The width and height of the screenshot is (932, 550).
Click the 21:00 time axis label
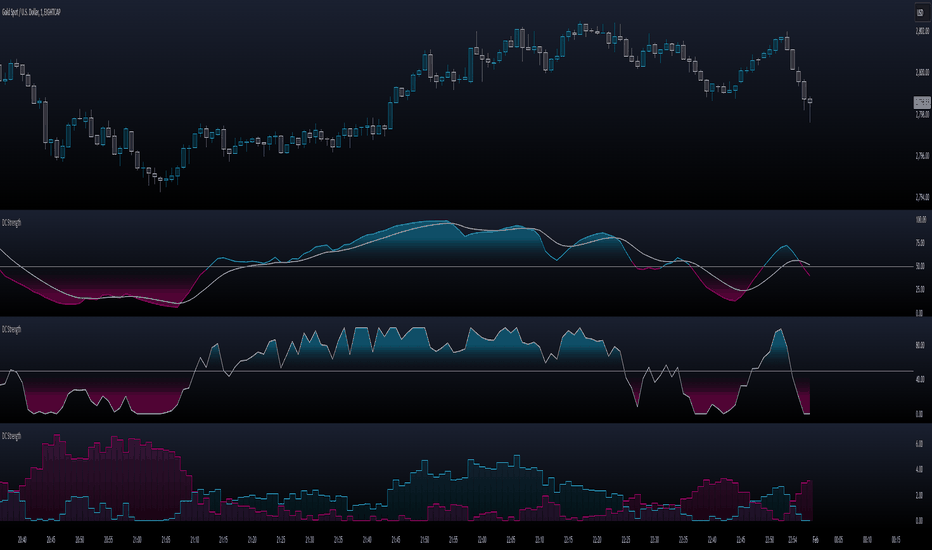tap(137, 540)
